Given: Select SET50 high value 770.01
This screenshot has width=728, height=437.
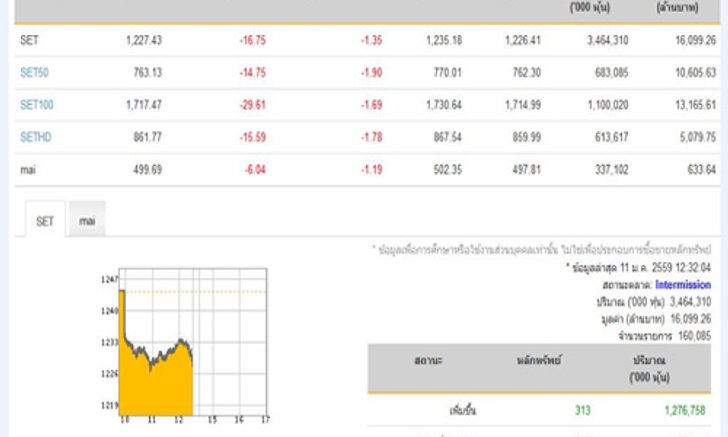Looking at the screenshot, I should pos(448,72).
